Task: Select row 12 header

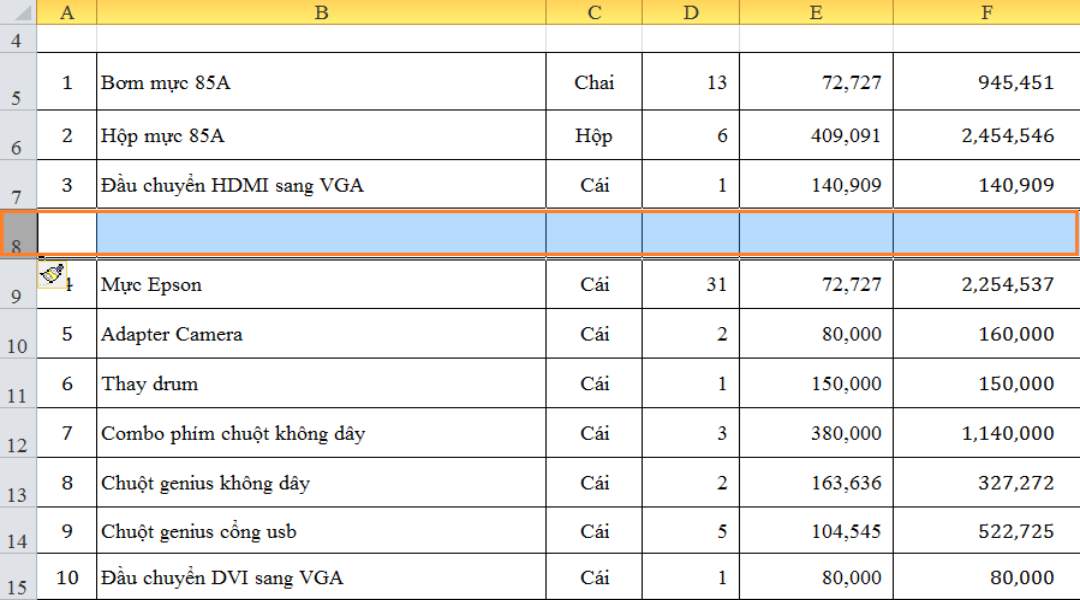Action: tap(18, 433)
